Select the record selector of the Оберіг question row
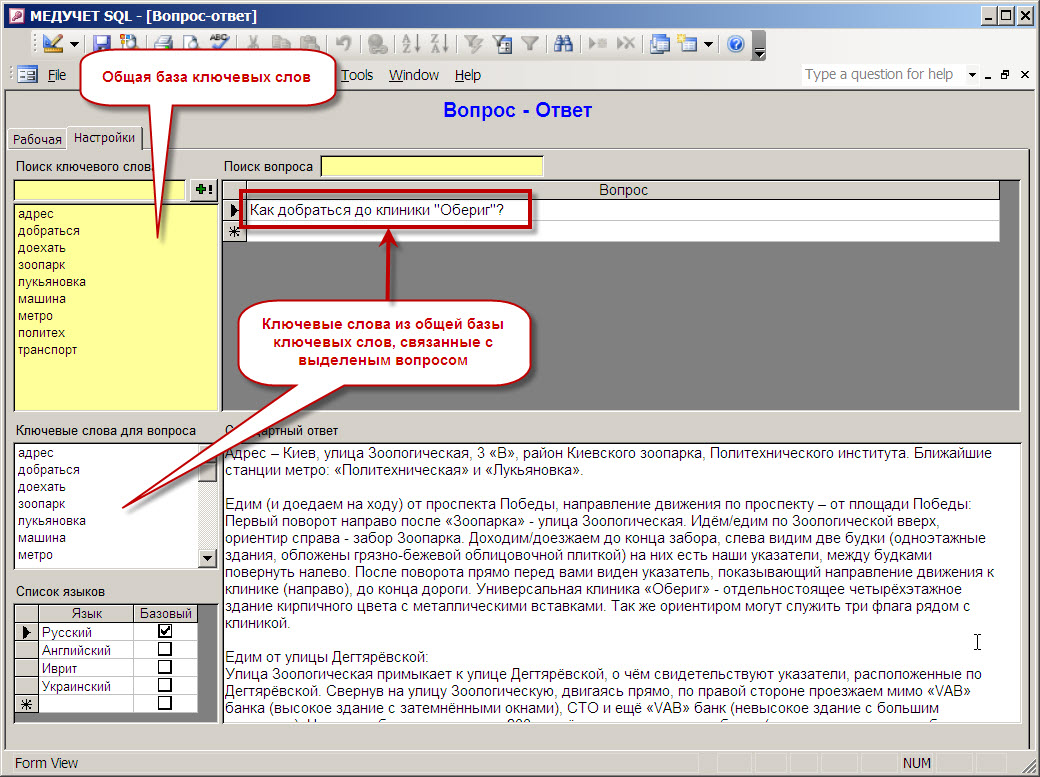The image size is (1040, 777). tap(234, 210)
